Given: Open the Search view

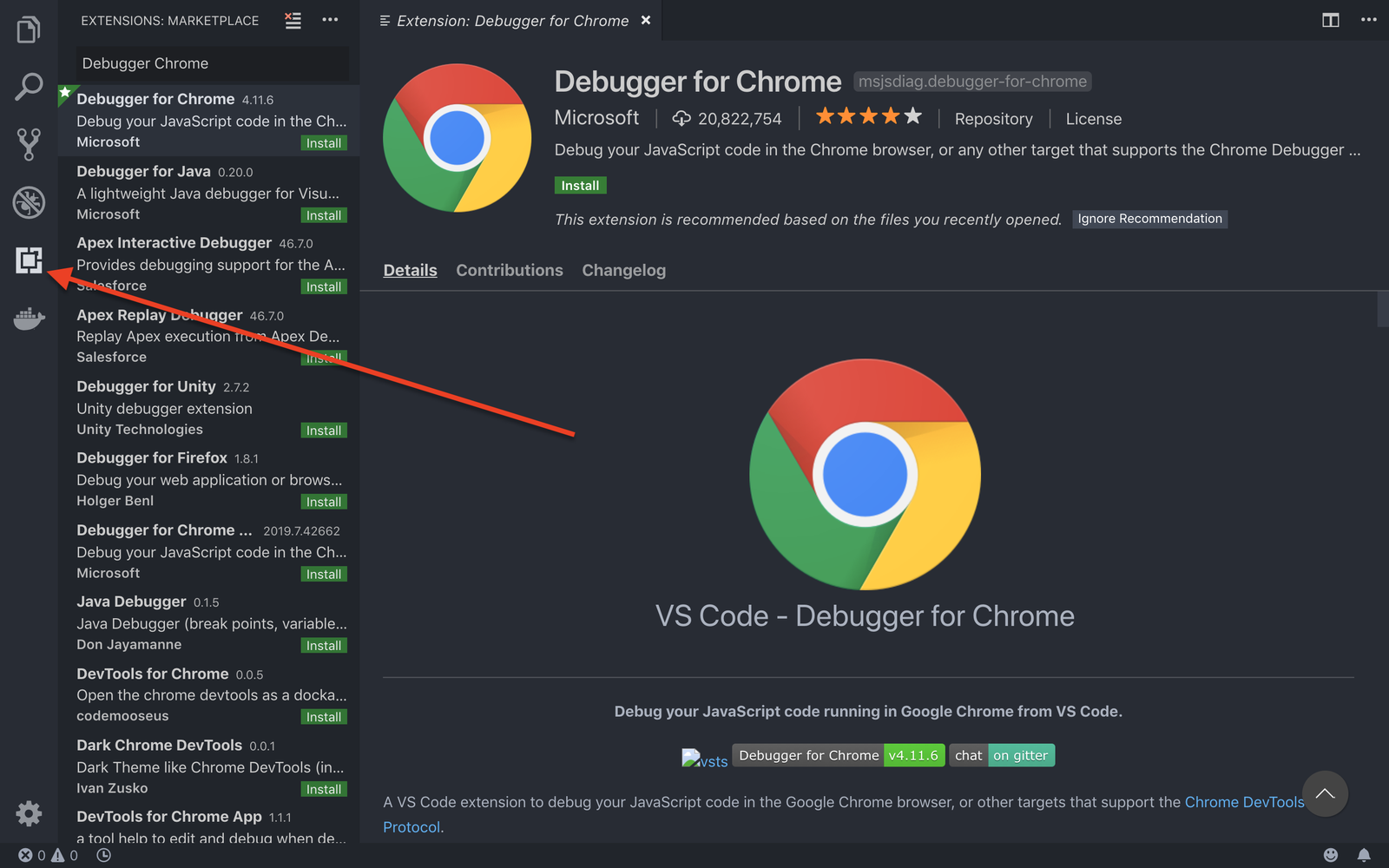Looking at the screenshot, I should [29, 87].
